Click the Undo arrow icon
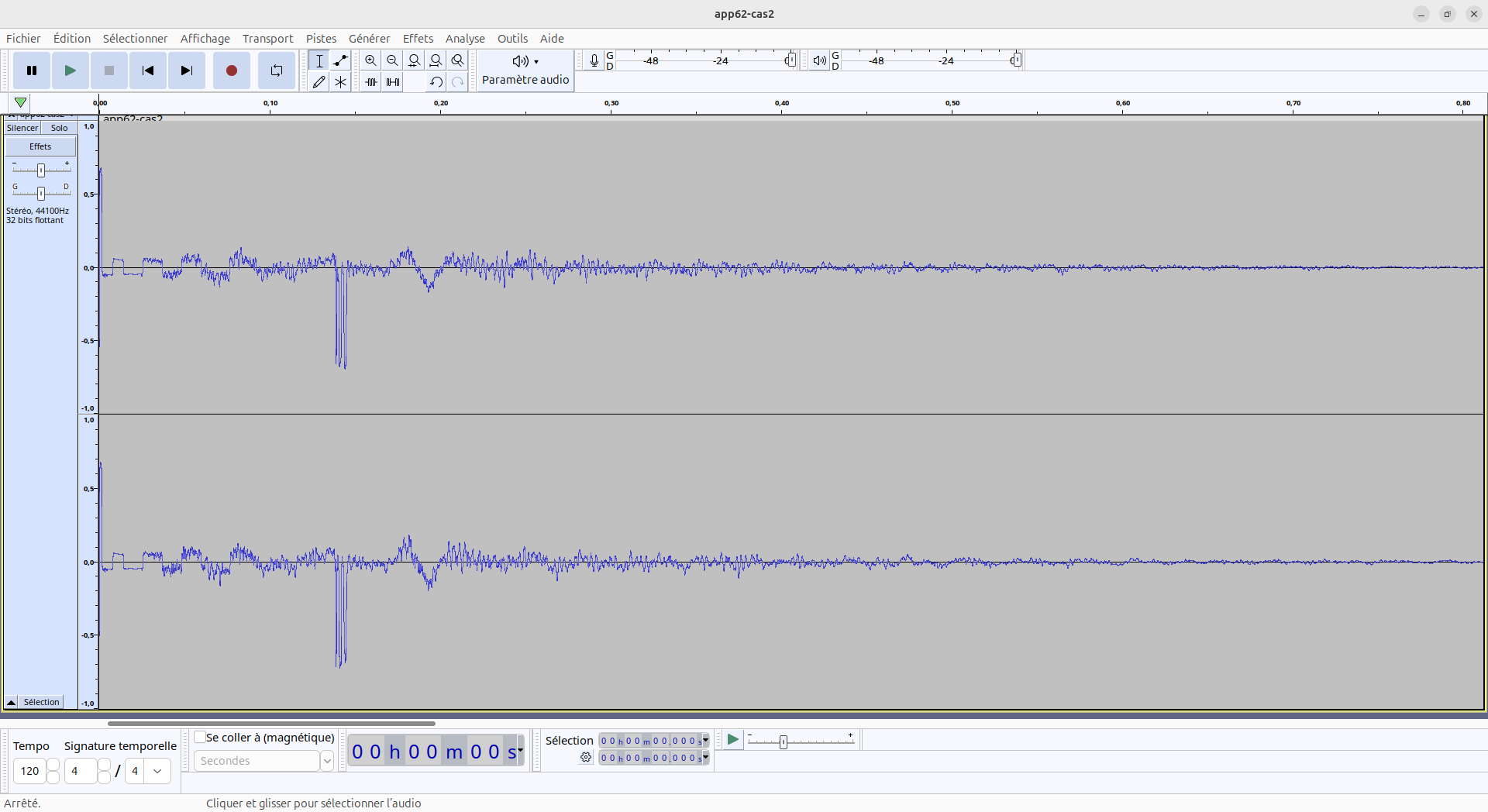 436,82
